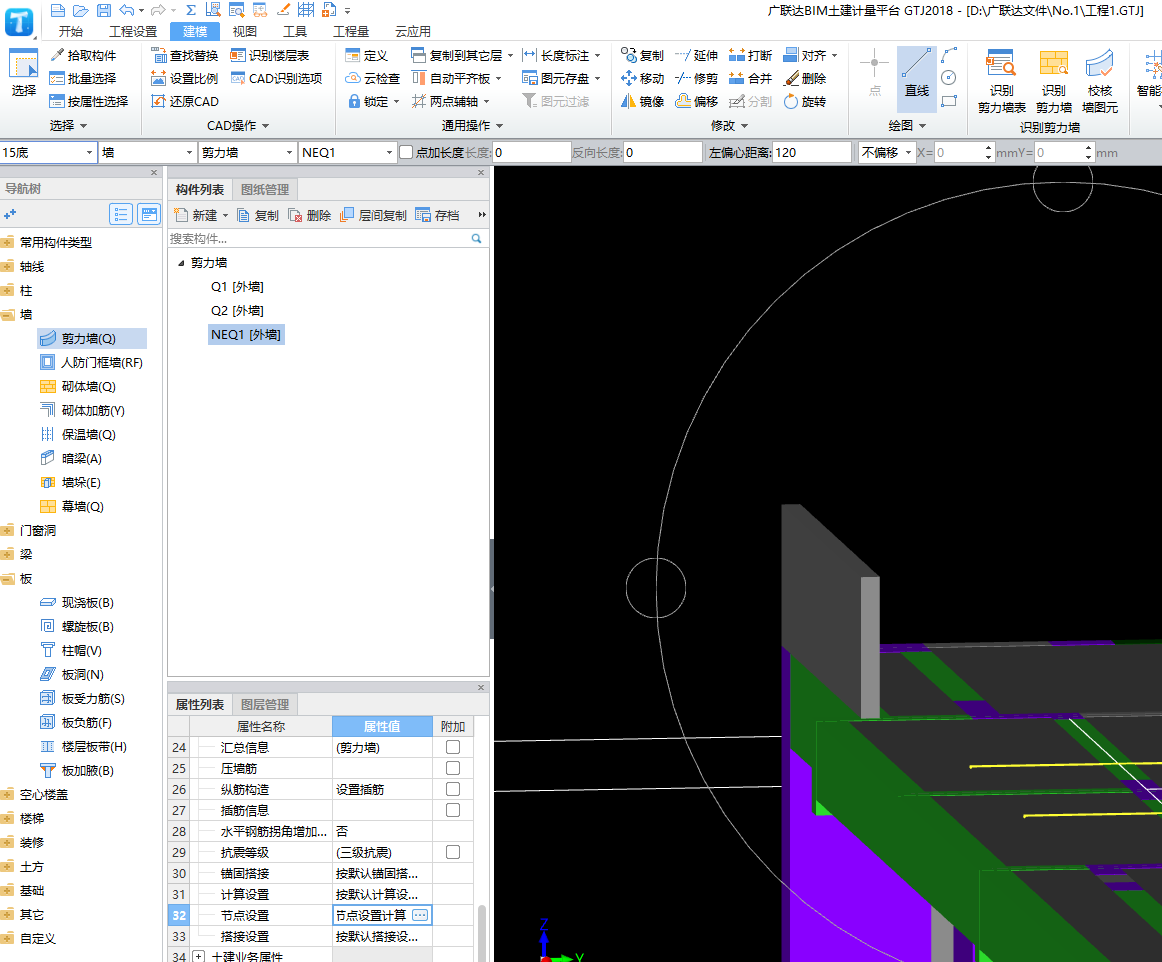Click the 按属性选择 select by attribute tool
Image resolution: width=1162 pixels, height=962 pixels.
(x=88, y=102)
